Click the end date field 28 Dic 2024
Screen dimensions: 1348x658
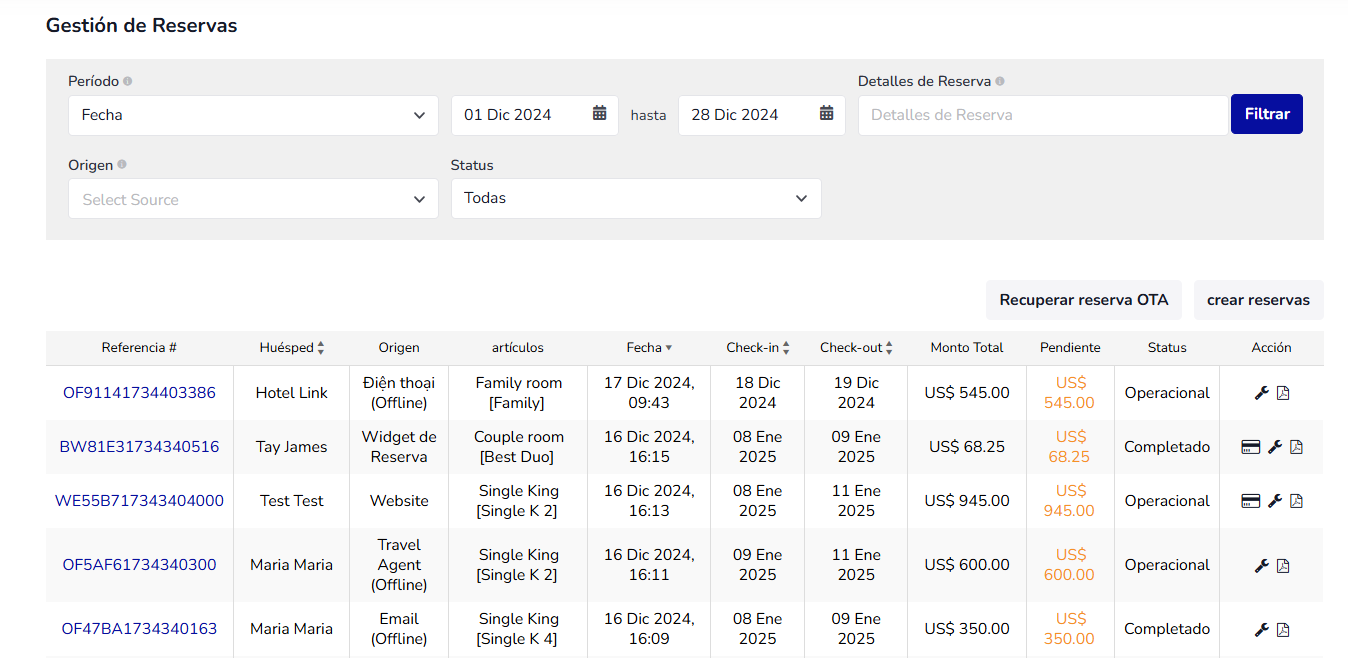tap(762, 115)
